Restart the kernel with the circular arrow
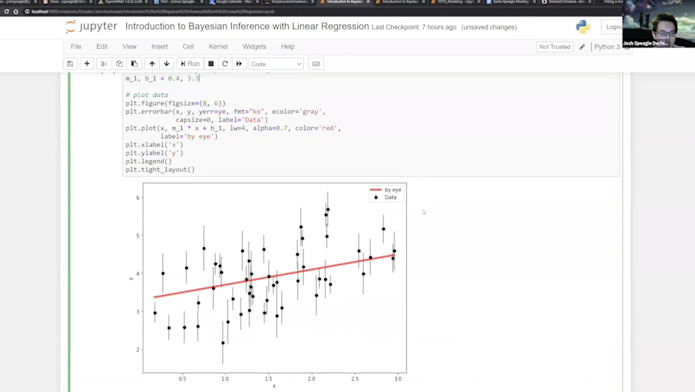The image size is (695, 392). coord(225,64)
